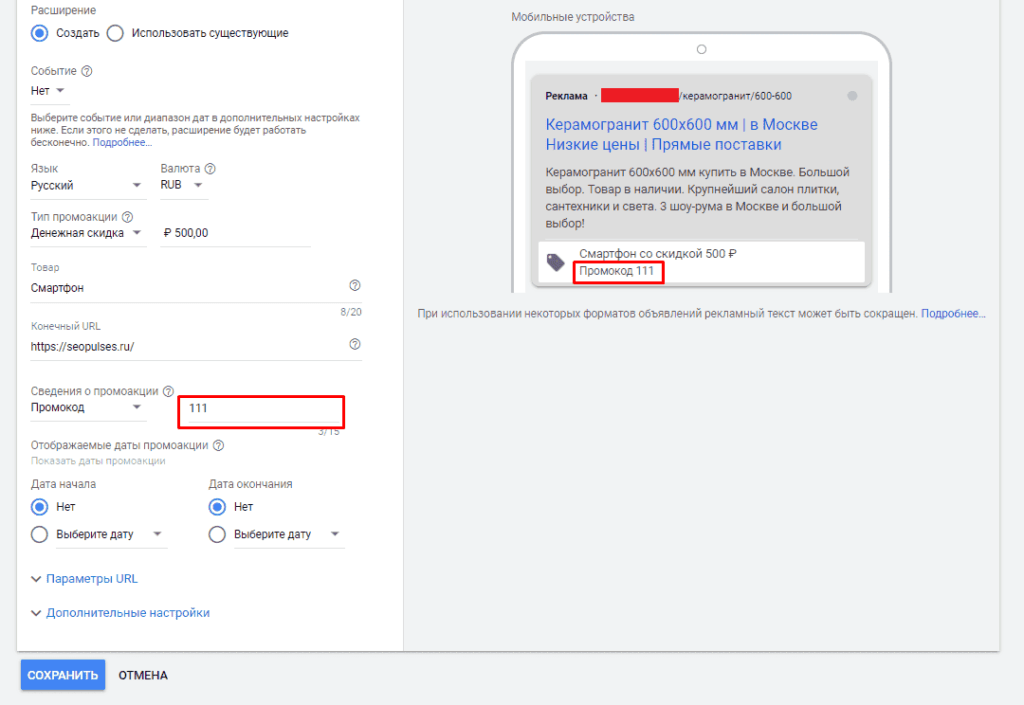Screen dimensions: 1024x705
Task: Select Выберите дату radio under Дата окончания
Action: point(217,534)
